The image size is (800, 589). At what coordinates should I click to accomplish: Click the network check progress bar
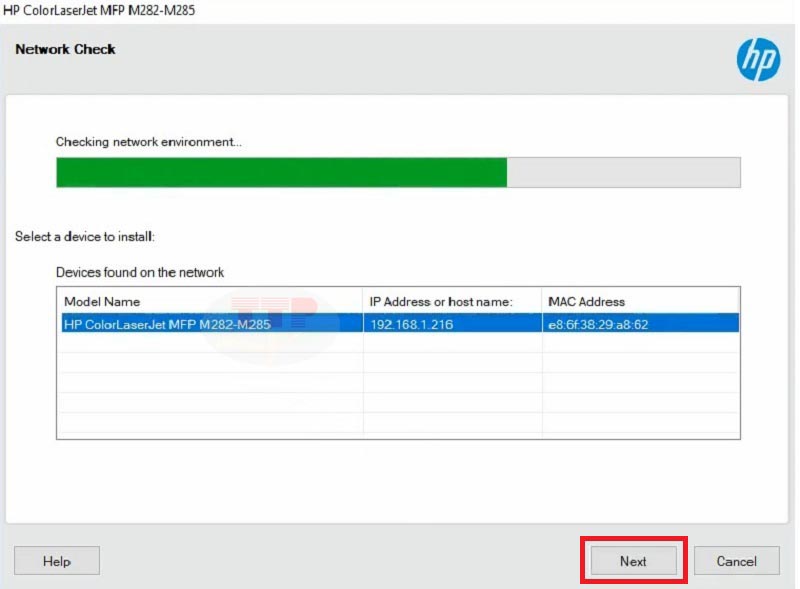click(x=398, y=173)
